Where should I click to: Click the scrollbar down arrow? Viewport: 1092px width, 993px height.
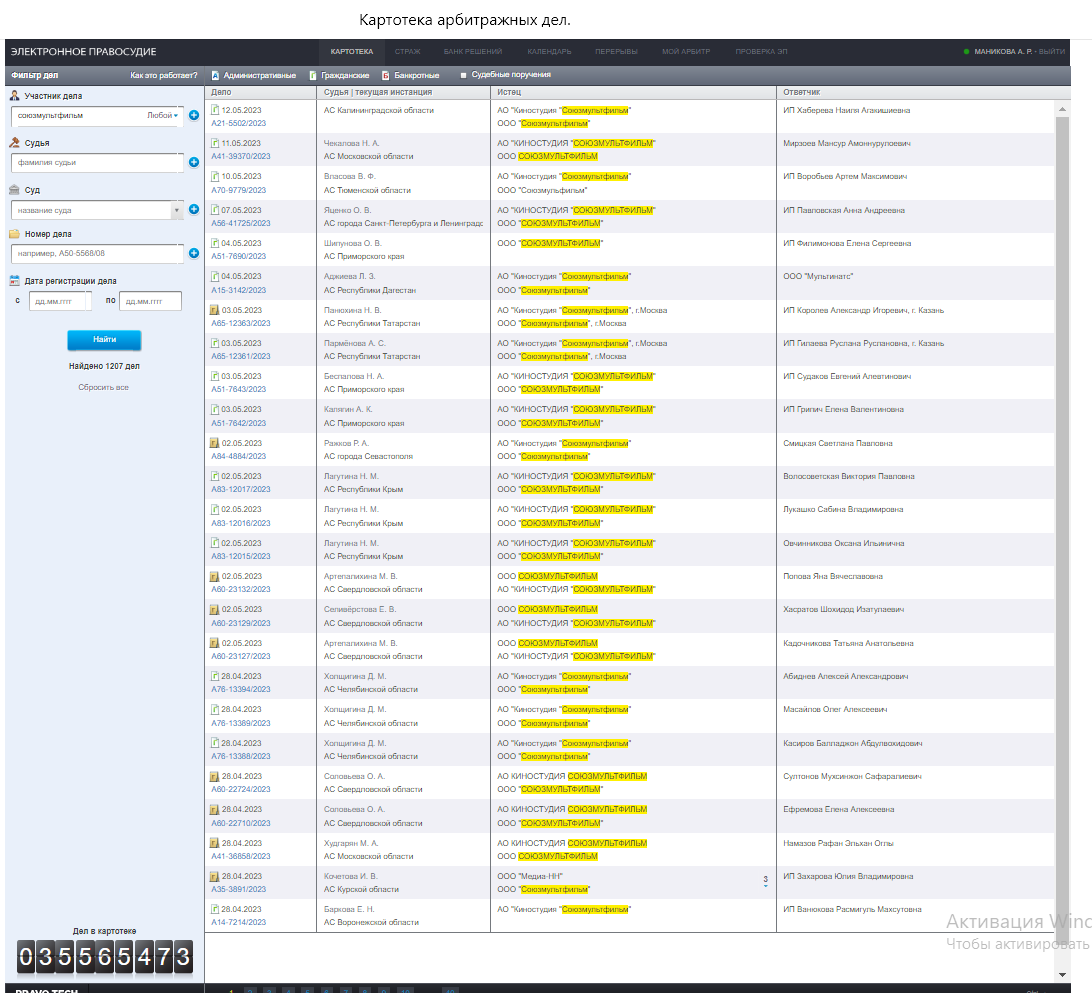(1062, 975)
